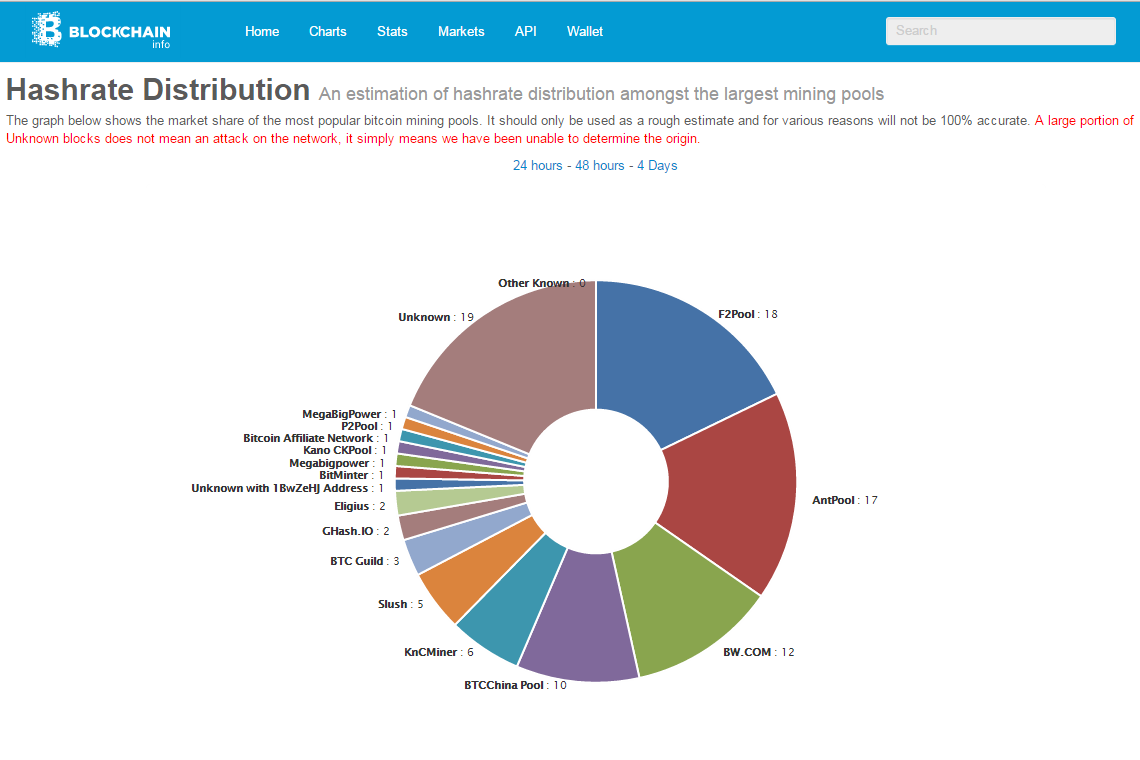Click 'Bitcoin Affiliate Network : 1' label
Screen dimensions: 1140x760
point(316,439)
